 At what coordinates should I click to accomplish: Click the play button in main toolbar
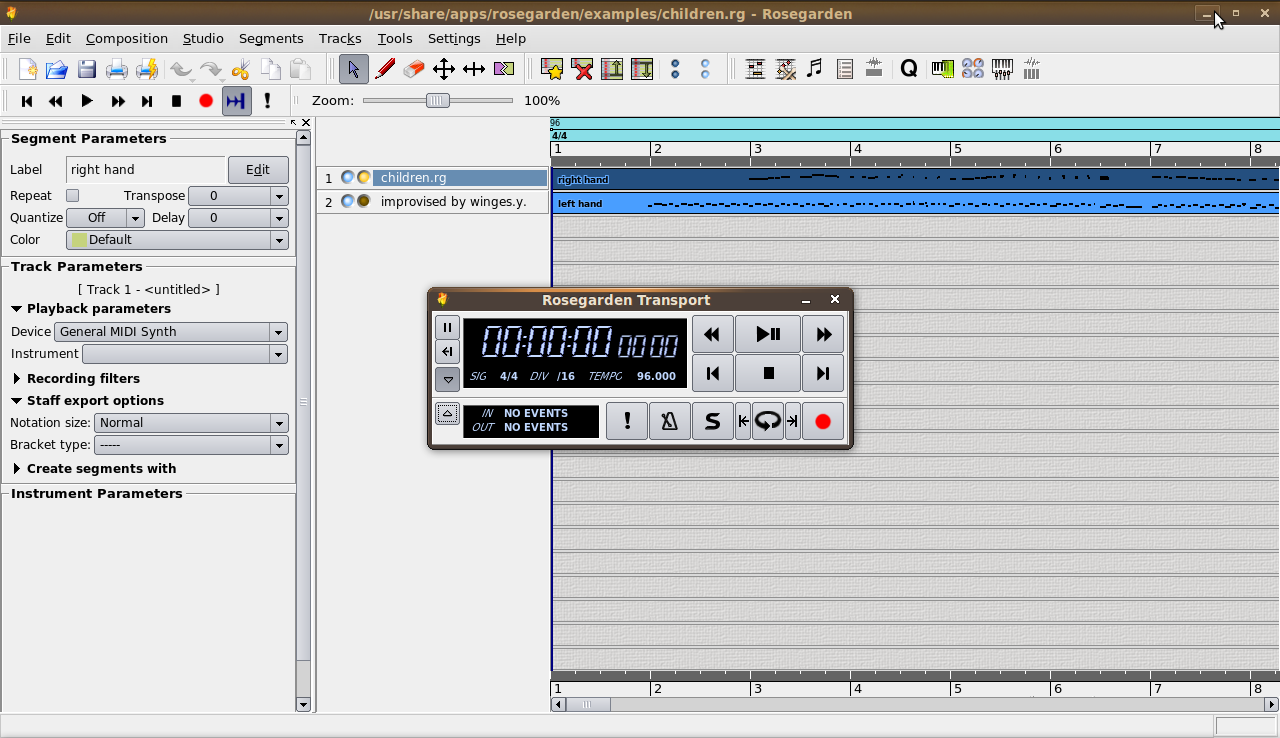[x=87, y=101]
